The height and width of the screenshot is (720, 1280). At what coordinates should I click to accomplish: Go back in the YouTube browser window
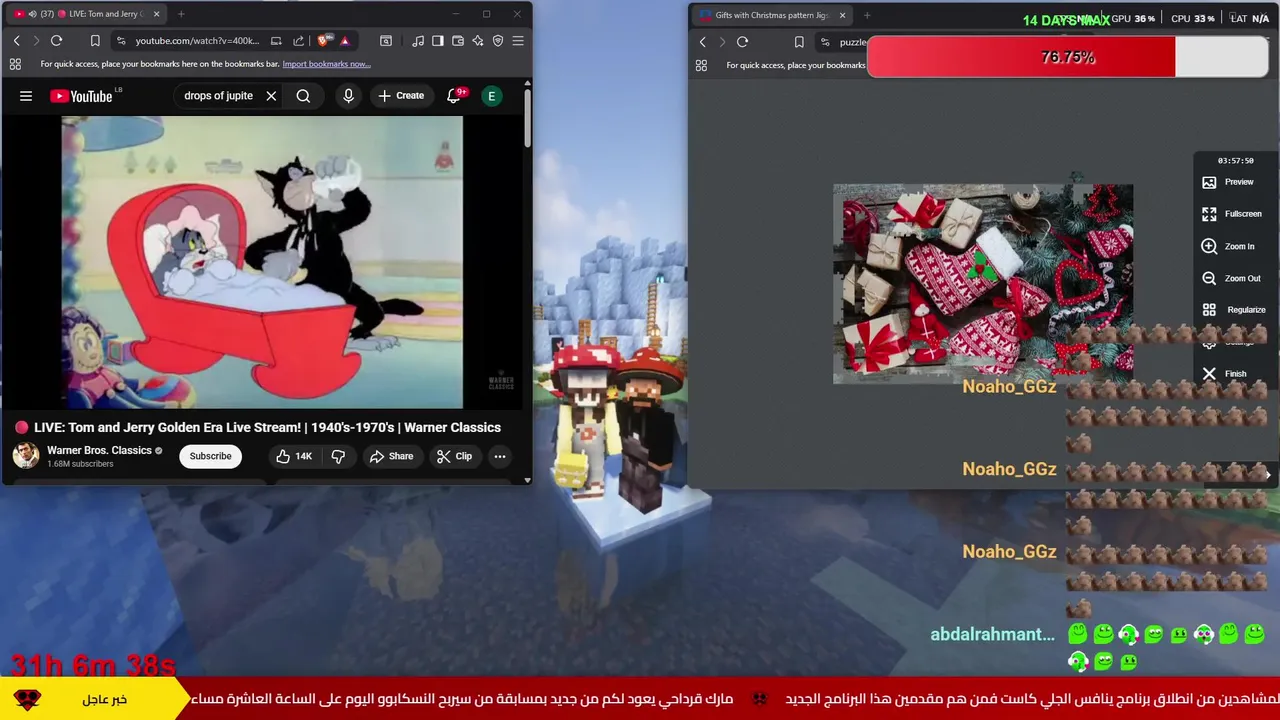(x=16, y=41)
